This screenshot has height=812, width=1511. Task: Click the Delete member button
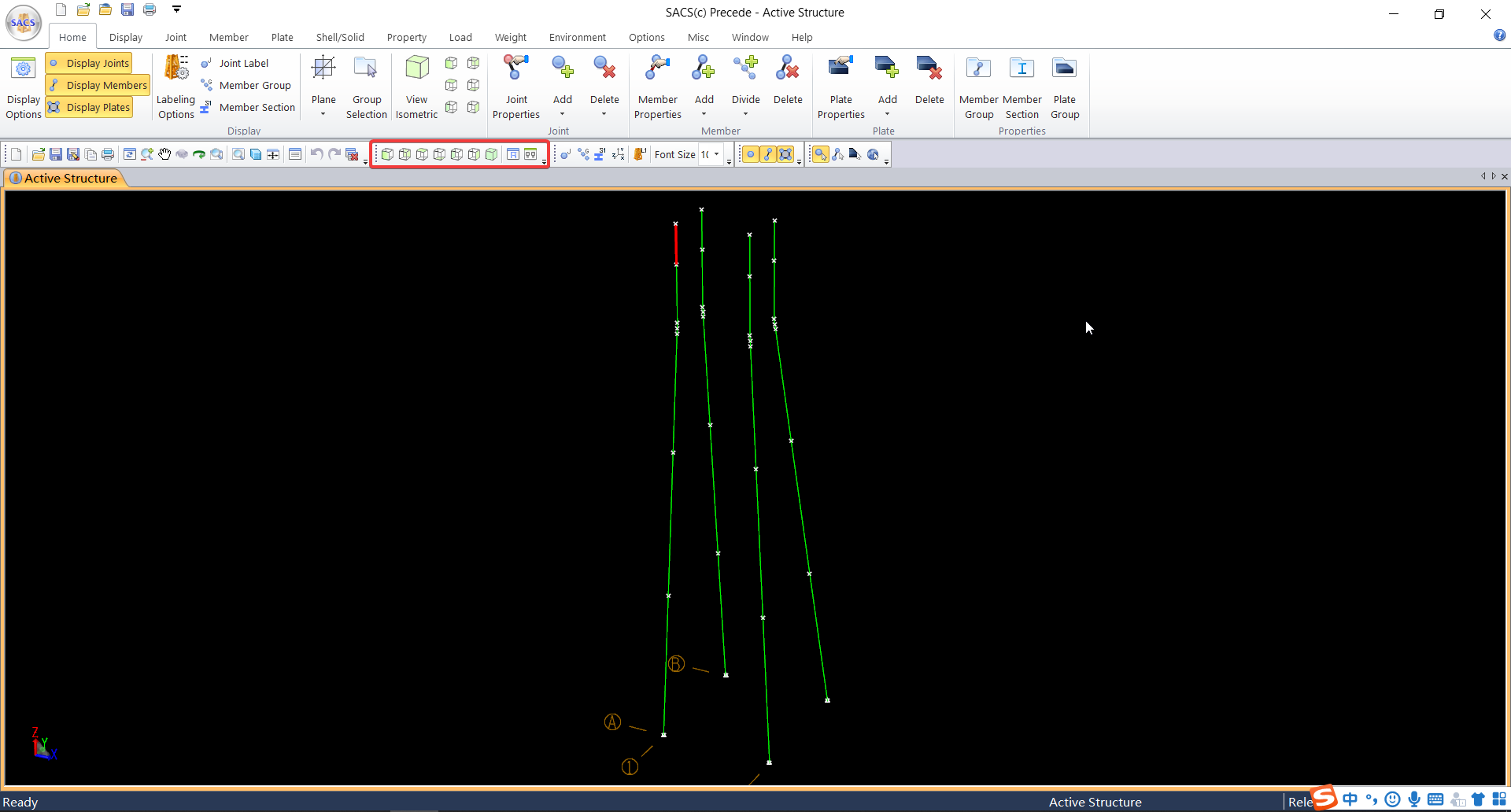788,81
